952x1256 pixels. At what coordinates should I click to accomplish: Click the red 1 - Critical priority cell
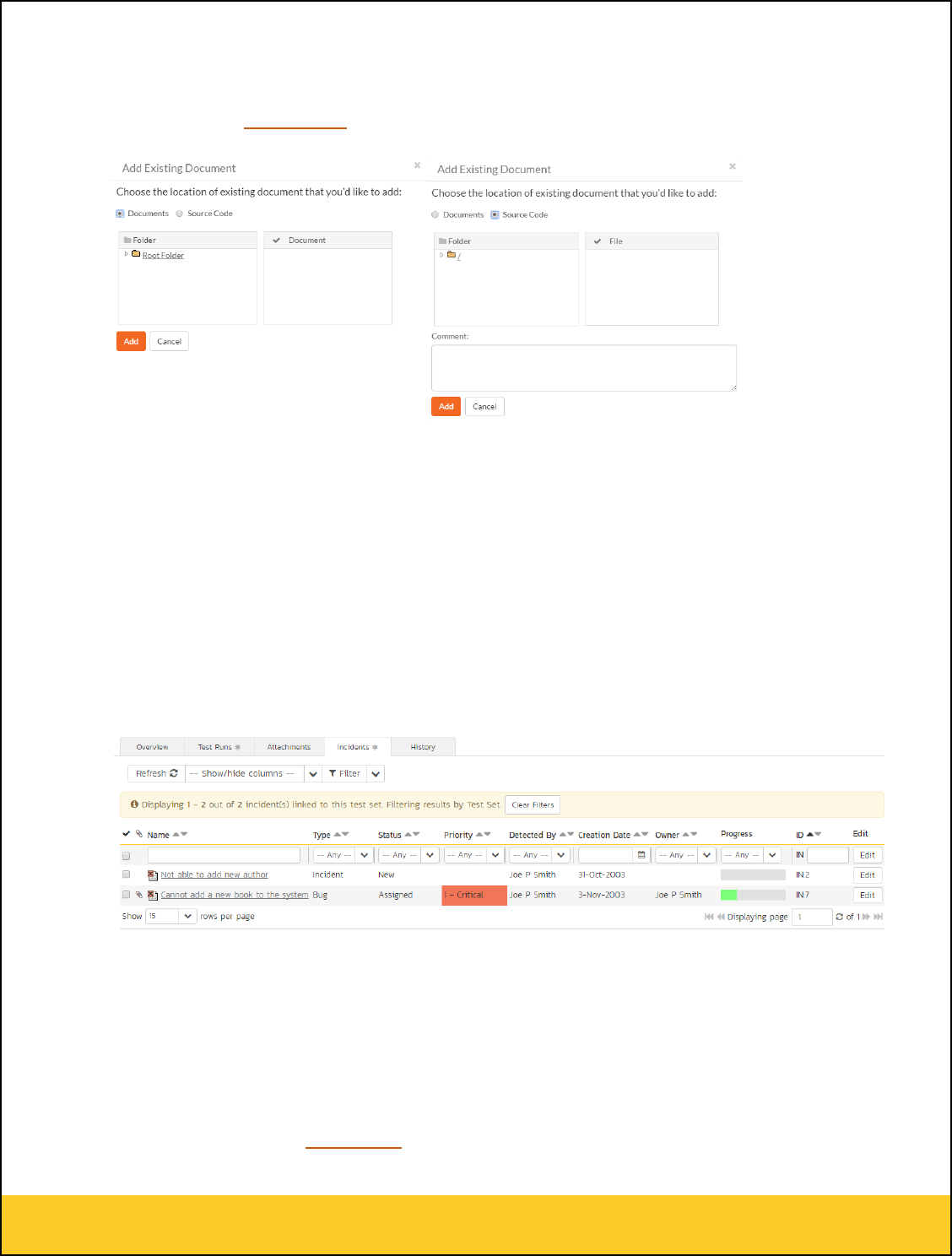[x=474, y=895]
